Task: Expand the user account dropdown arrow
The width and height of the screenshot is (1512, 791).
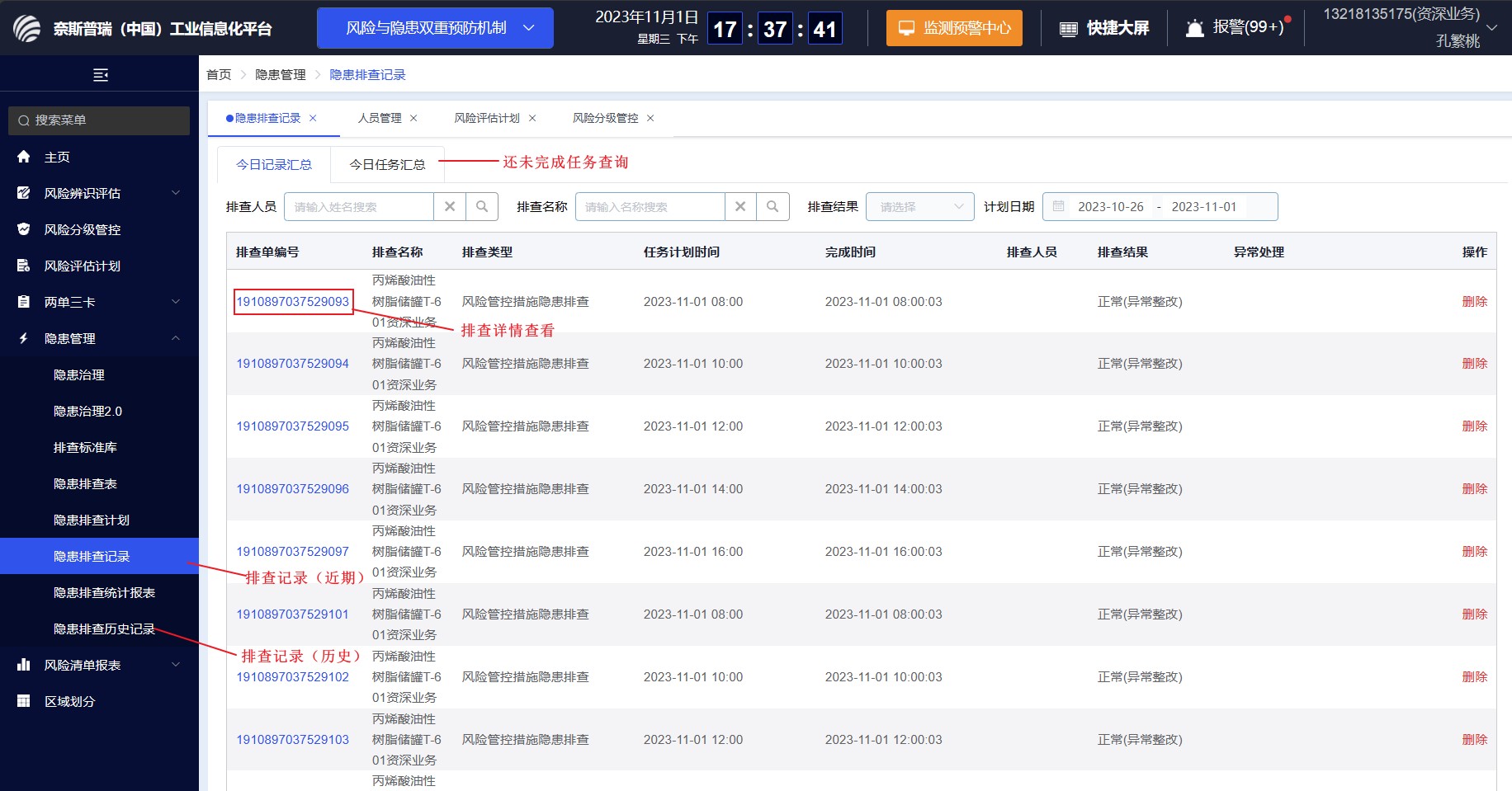Action: point(1491,27)
